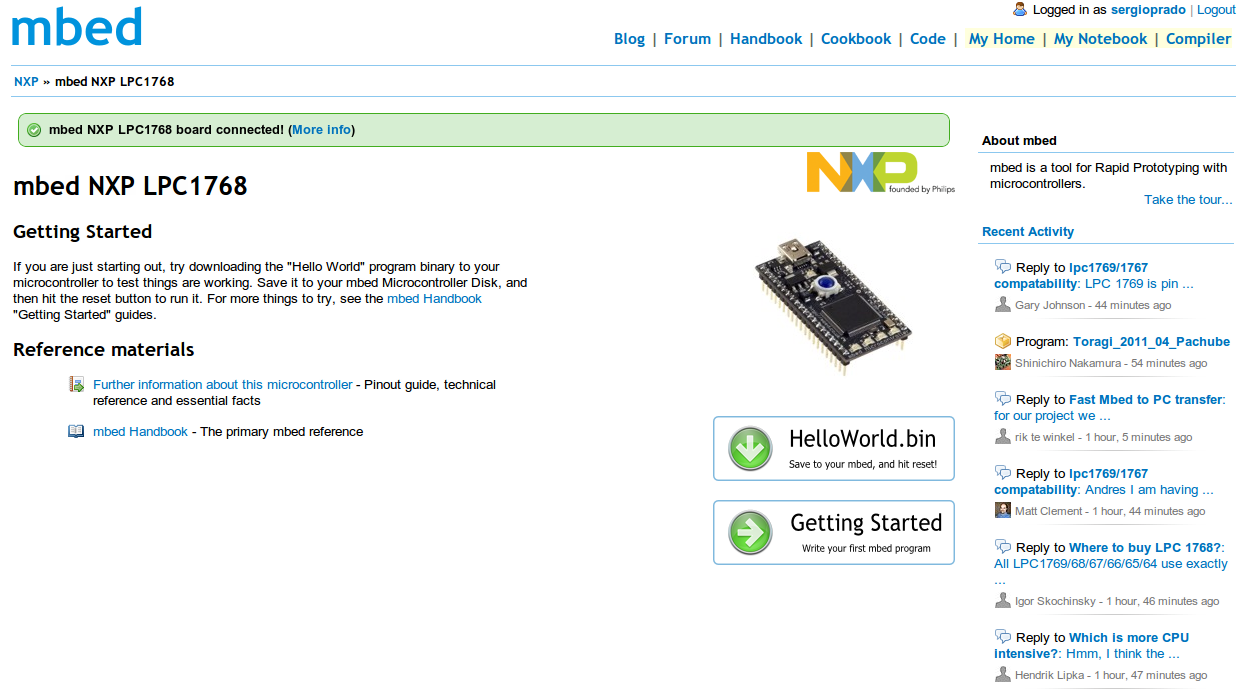The image size is (1244, 698).
Task: Launch the Compiler link
Action: click(1198, 39)
